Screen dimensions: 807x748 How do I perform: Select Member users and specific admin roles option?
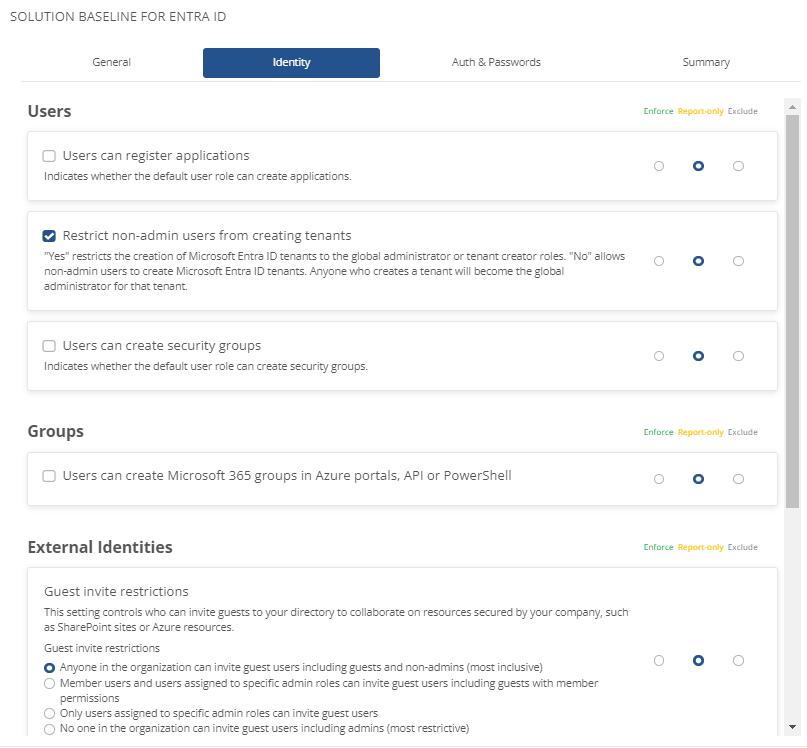coord(49,683)
